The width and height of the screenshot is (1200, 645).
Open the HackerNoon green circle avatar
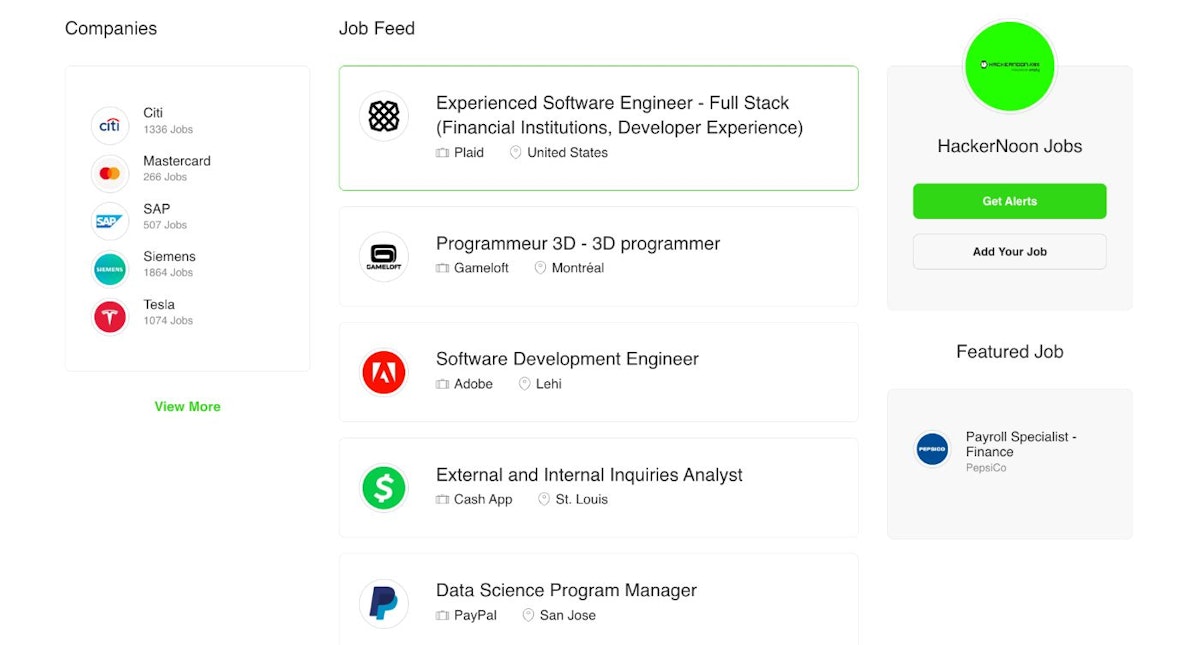point(1009,66)
